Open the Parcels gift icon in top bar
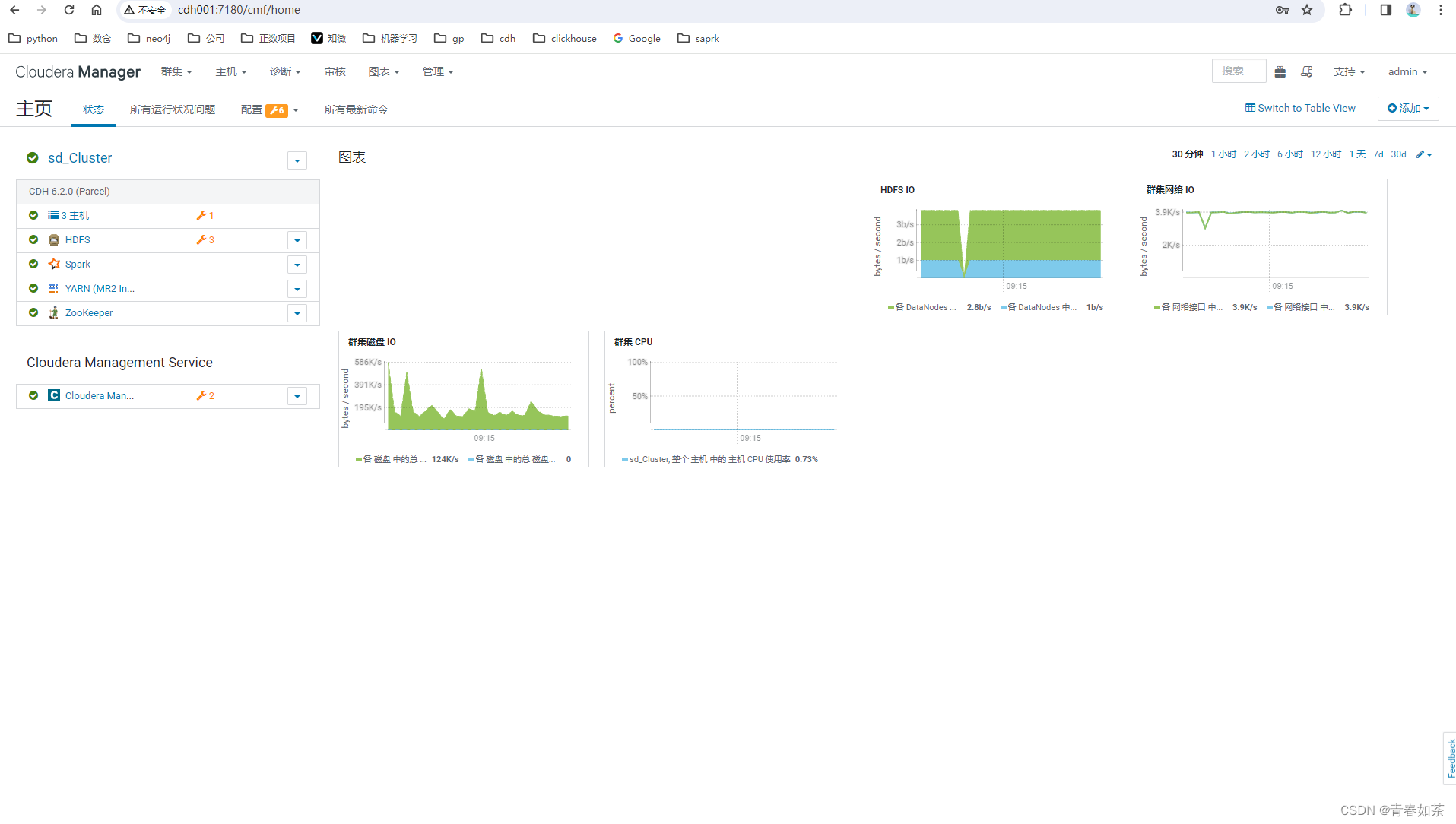Image resolution: width=1456 pixels, height=824 pixels. (x=1280, y=71)
